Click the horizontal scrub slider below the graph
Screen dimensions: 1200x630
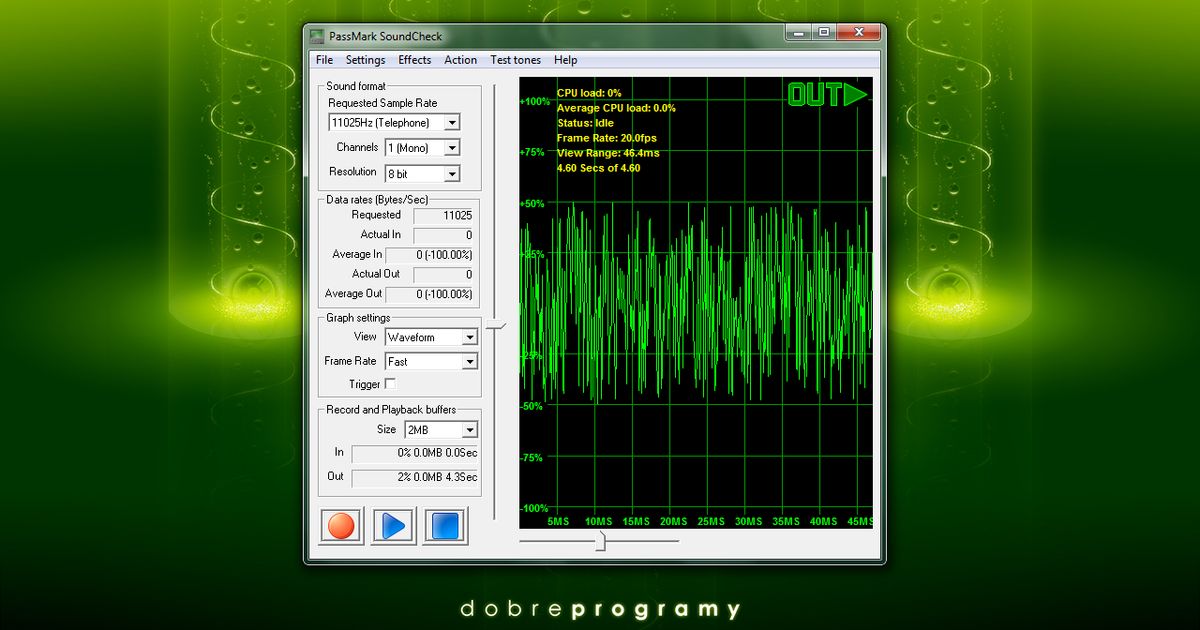click(603, 541)
